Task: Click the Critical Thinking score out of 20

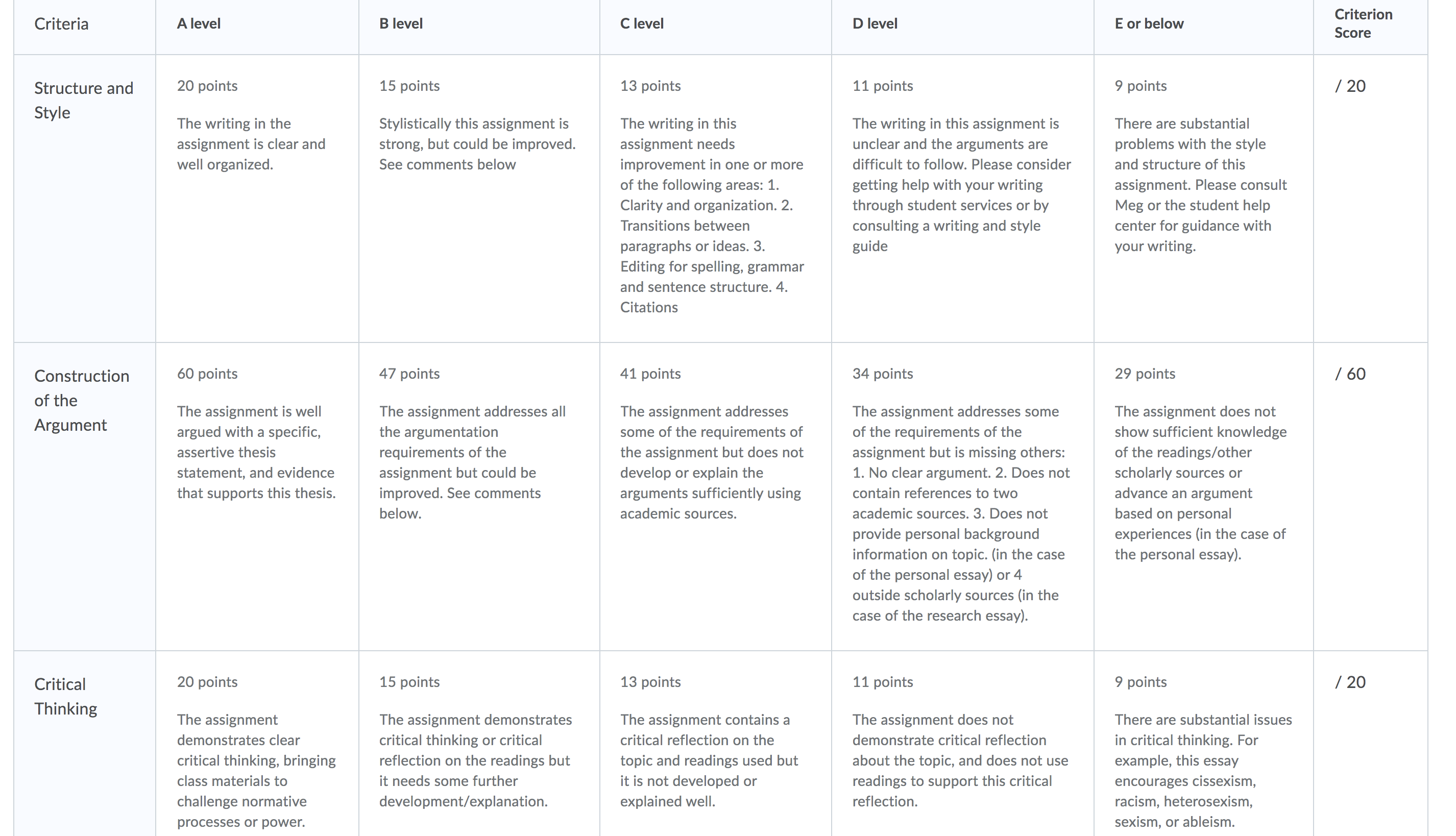Action: pyautogui.click(x=1350, y=682)
